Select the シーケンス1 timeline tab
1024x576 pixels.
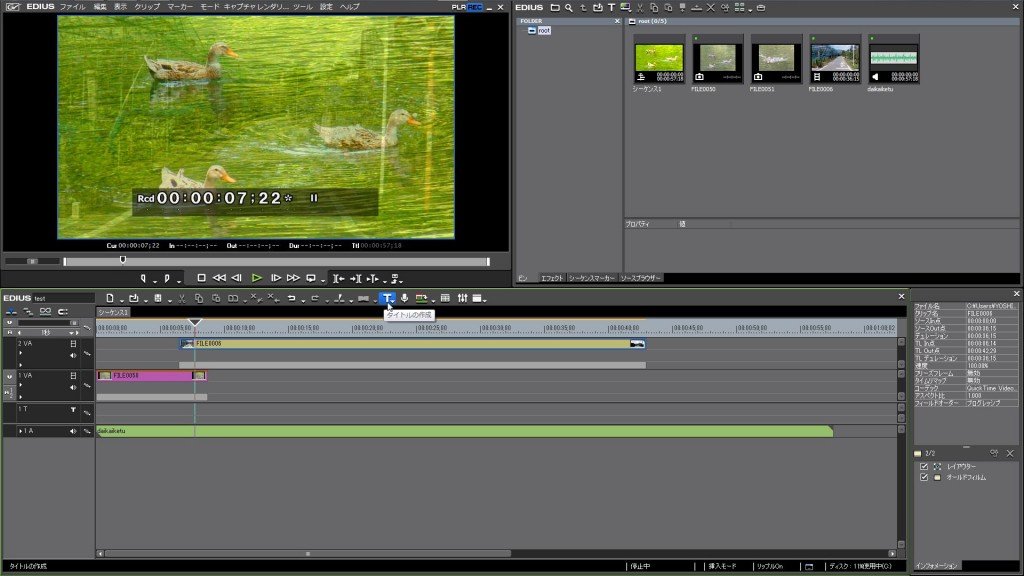[x=114, y=312]
